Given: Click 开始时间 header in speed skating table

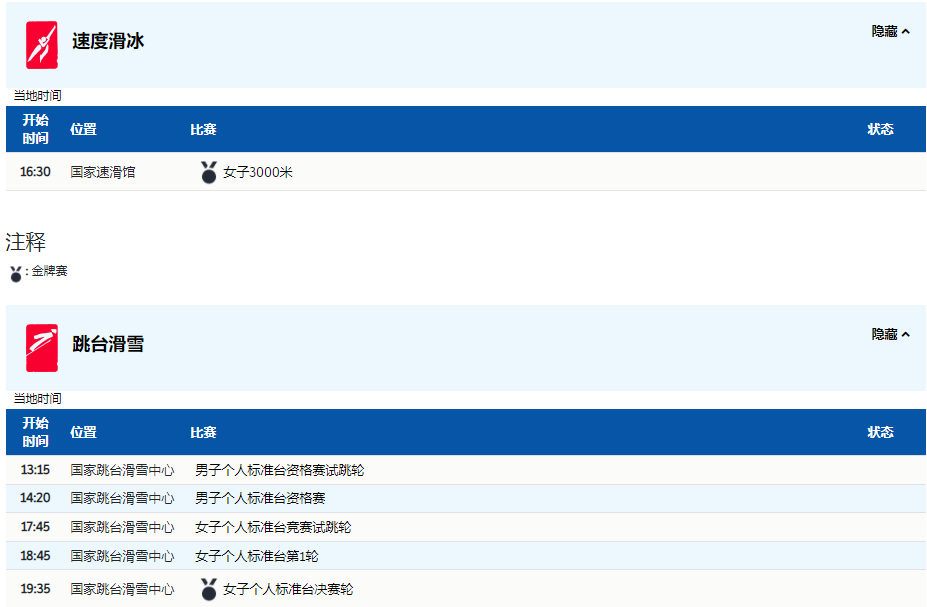Looking at the screenshot, I should tap(35, 129).
